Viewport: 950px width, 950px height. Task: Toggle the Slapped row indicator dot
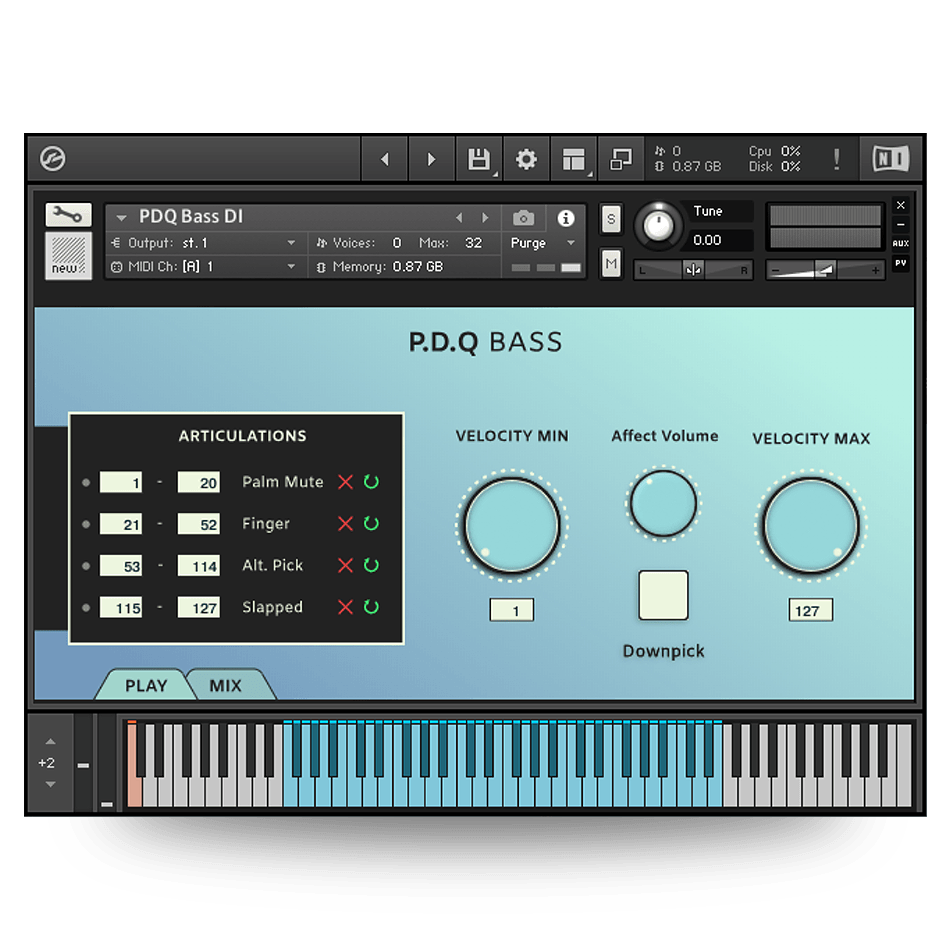click(x=86, y=607)
